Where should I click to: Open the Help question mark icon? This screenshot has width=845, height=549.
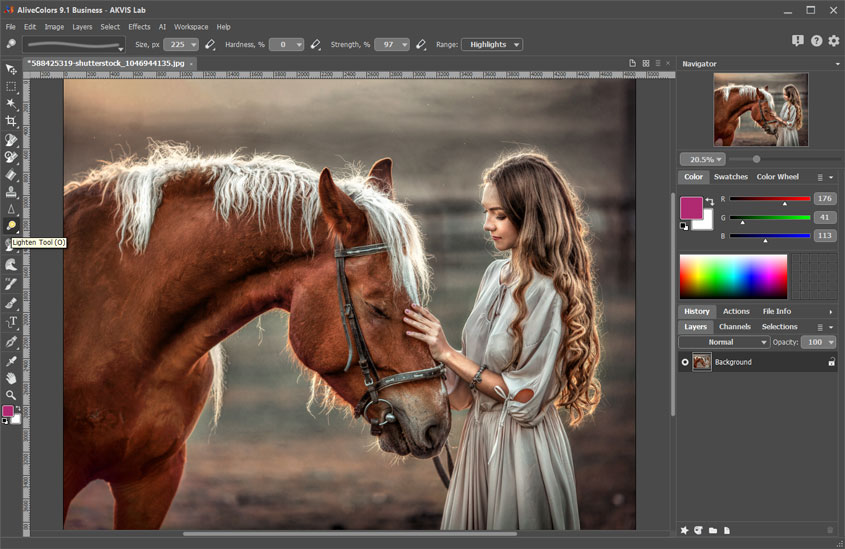click(816, 41)
